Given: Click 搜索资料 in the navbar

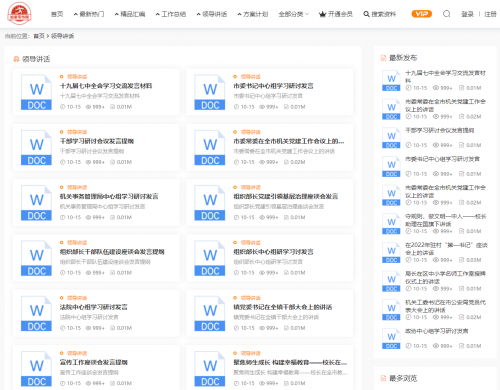Looking at the screenshot, I should click(380, 14).
